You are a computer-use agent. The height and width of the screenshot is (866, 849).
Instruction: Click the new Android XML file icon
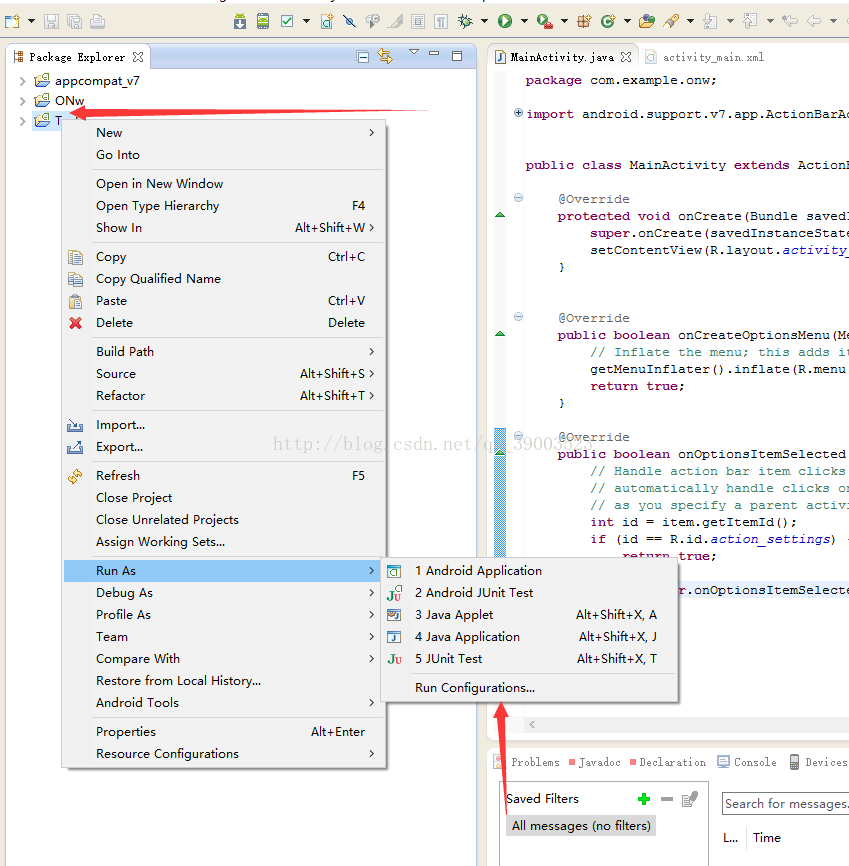click(x=327, y=22)
